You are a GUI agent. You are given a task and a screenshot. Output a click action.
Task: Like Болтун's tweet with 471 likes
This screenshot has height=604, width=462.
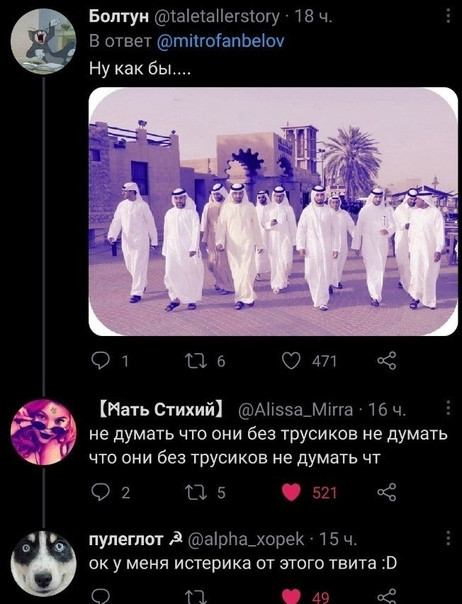pos(291,361)
